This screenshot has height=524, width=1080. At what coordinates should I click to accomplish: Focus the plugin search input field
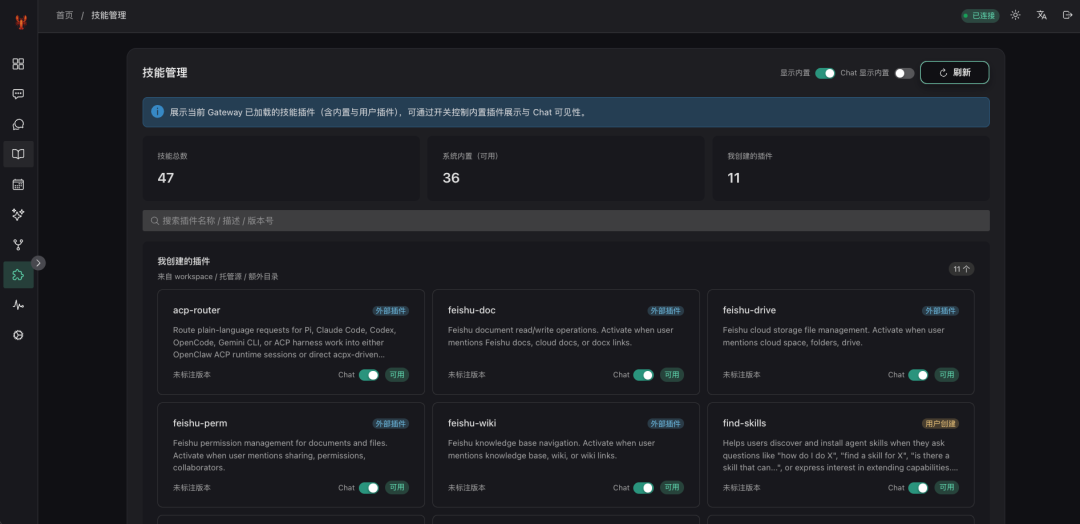566,221
